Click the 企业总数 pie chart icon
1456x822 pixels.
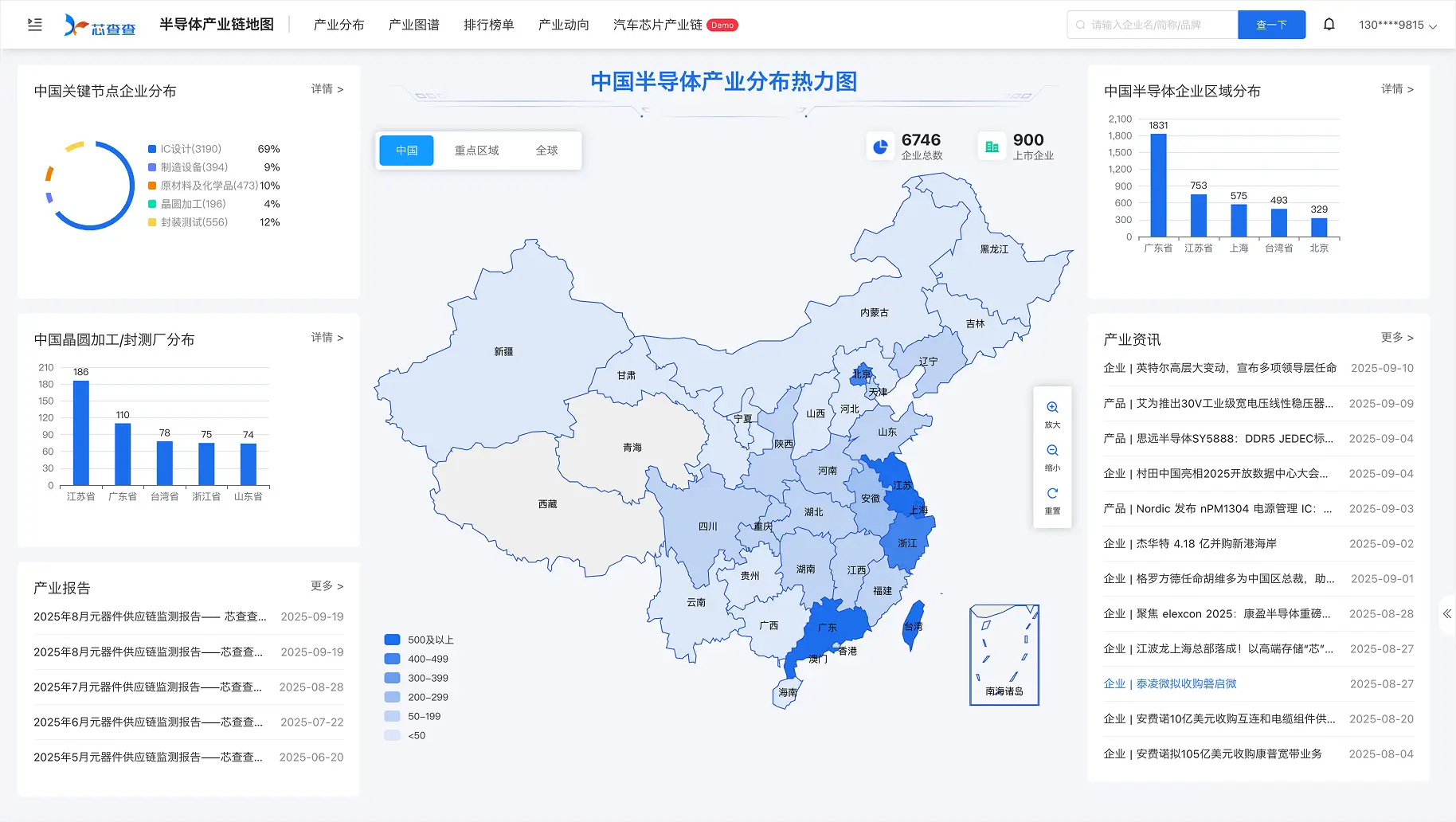(x=880, y=147)
